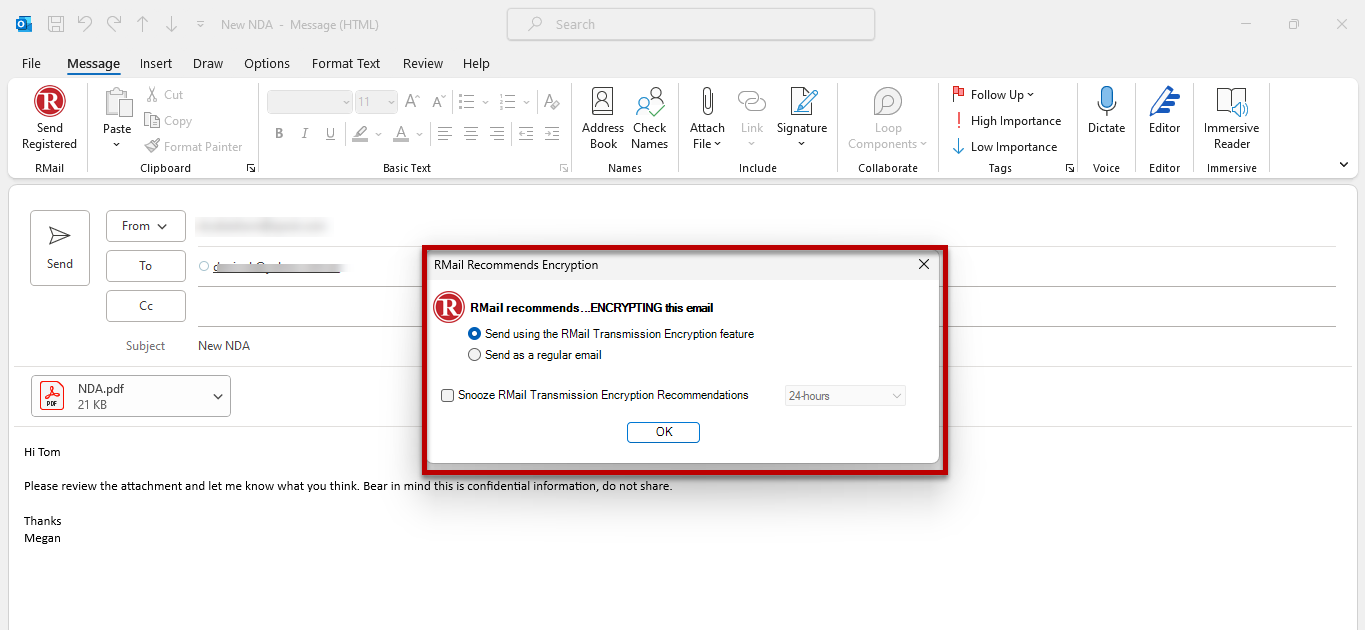Open the Font Color swatch menu
This screenshot has width=1365, height=630.
[417, 133]
